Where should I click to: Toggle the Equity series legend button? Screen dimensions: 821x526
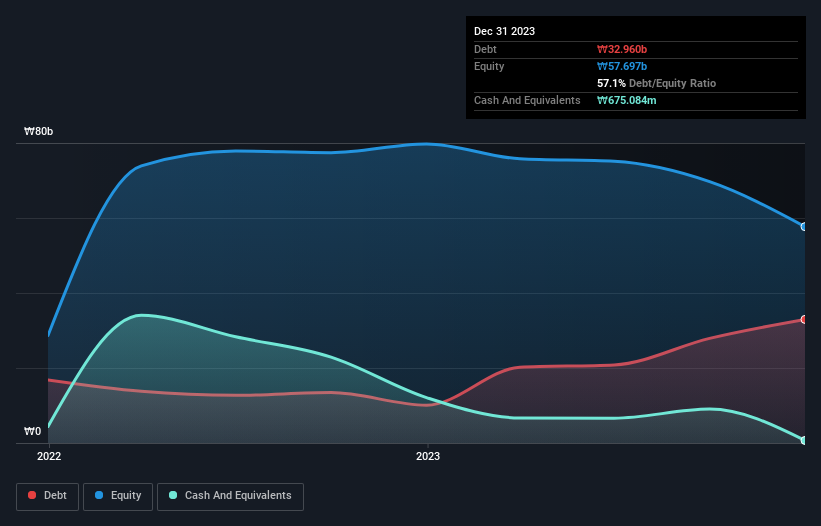(x=118, y=496)
